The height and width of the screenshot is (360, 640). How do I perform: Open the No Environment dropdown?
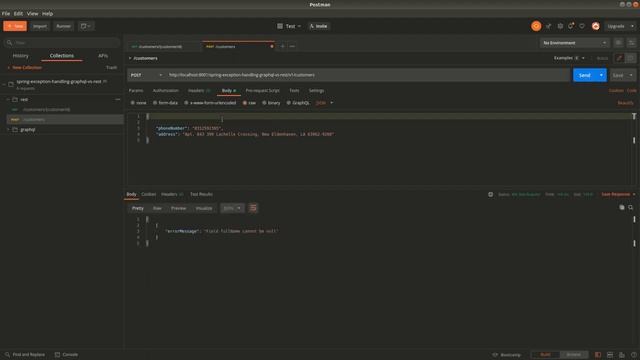(574, 43)
